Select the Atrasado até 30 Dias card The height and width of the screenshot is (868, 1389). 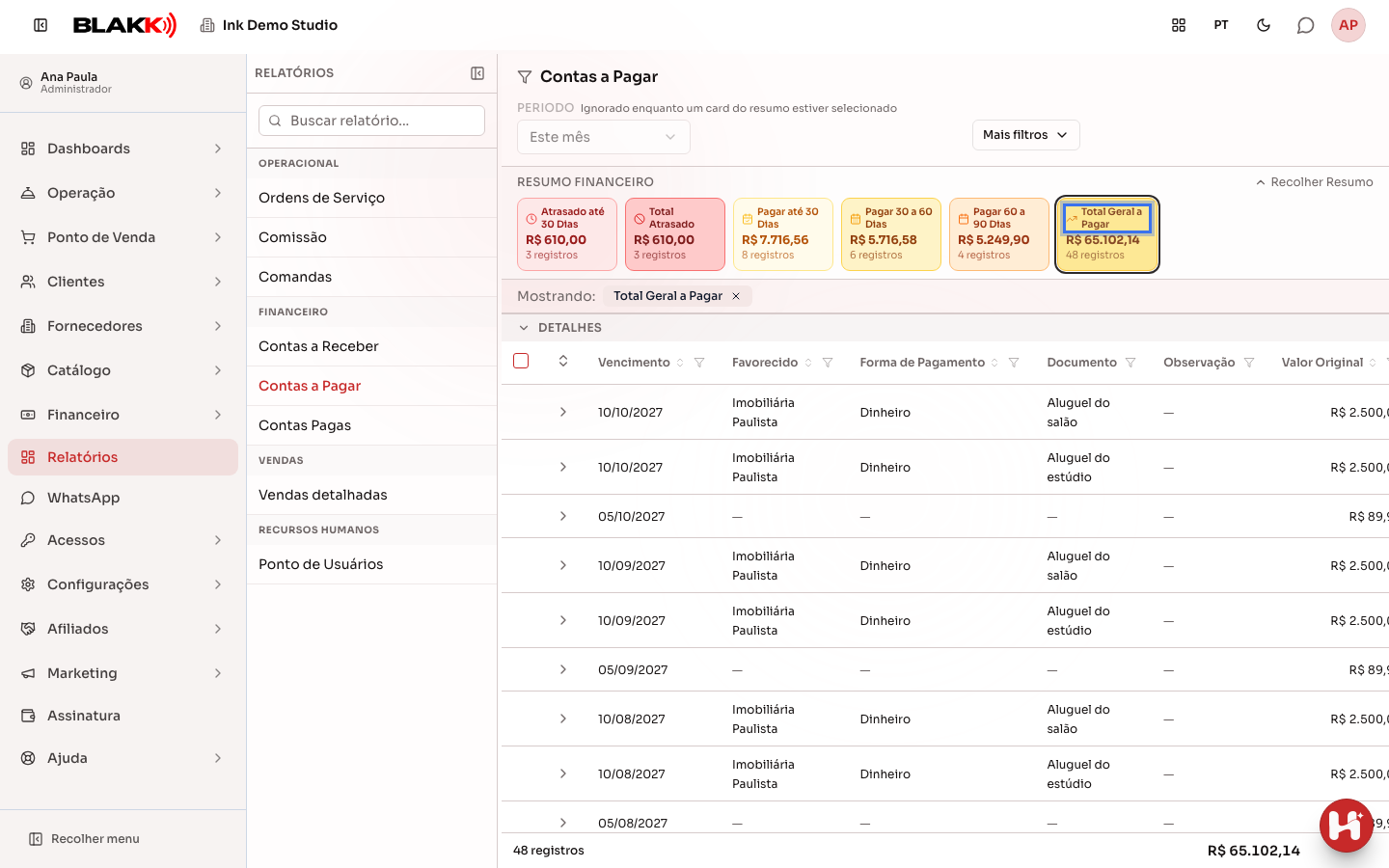(567, 234)
